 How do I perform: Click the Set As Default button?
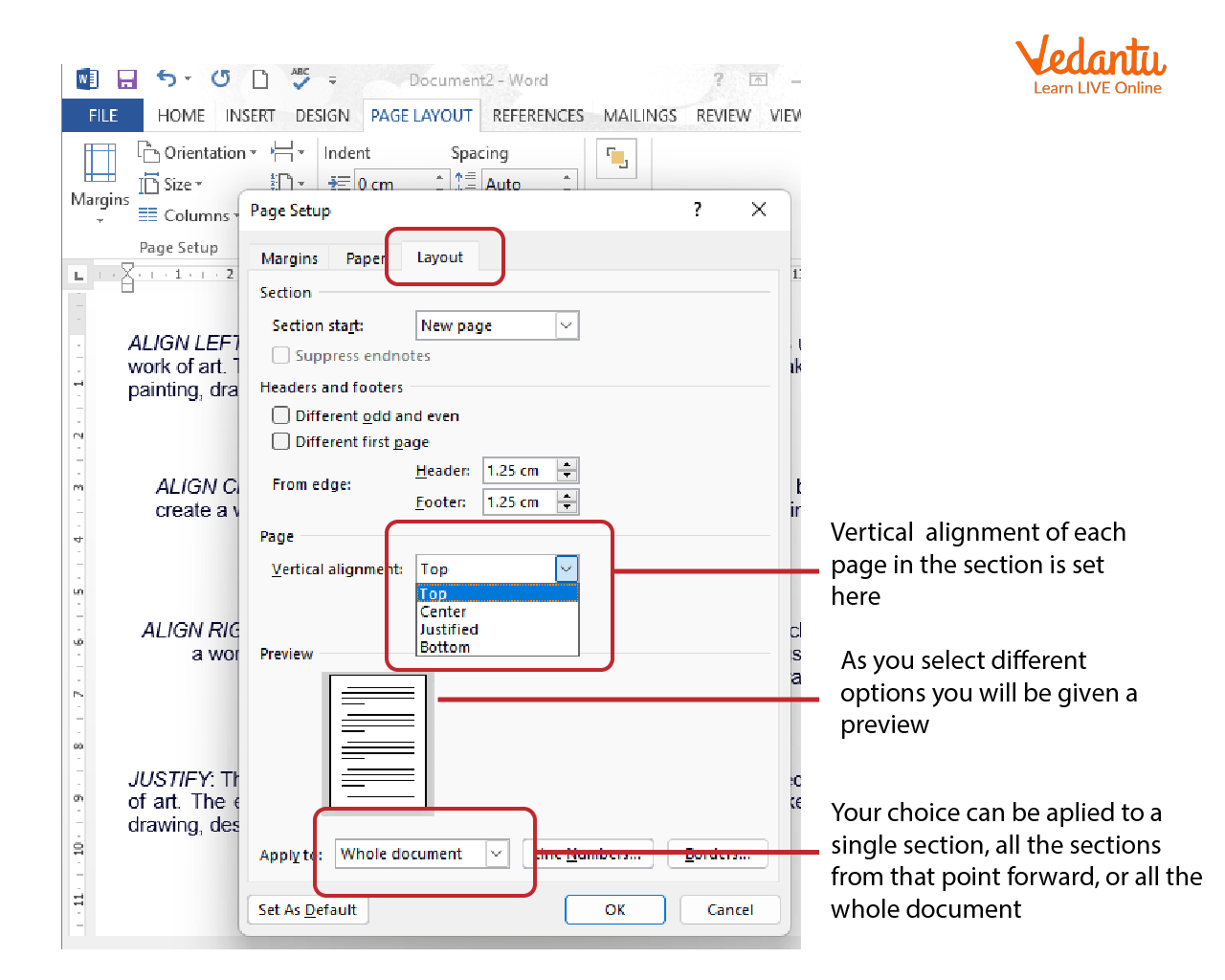point(307,909)
